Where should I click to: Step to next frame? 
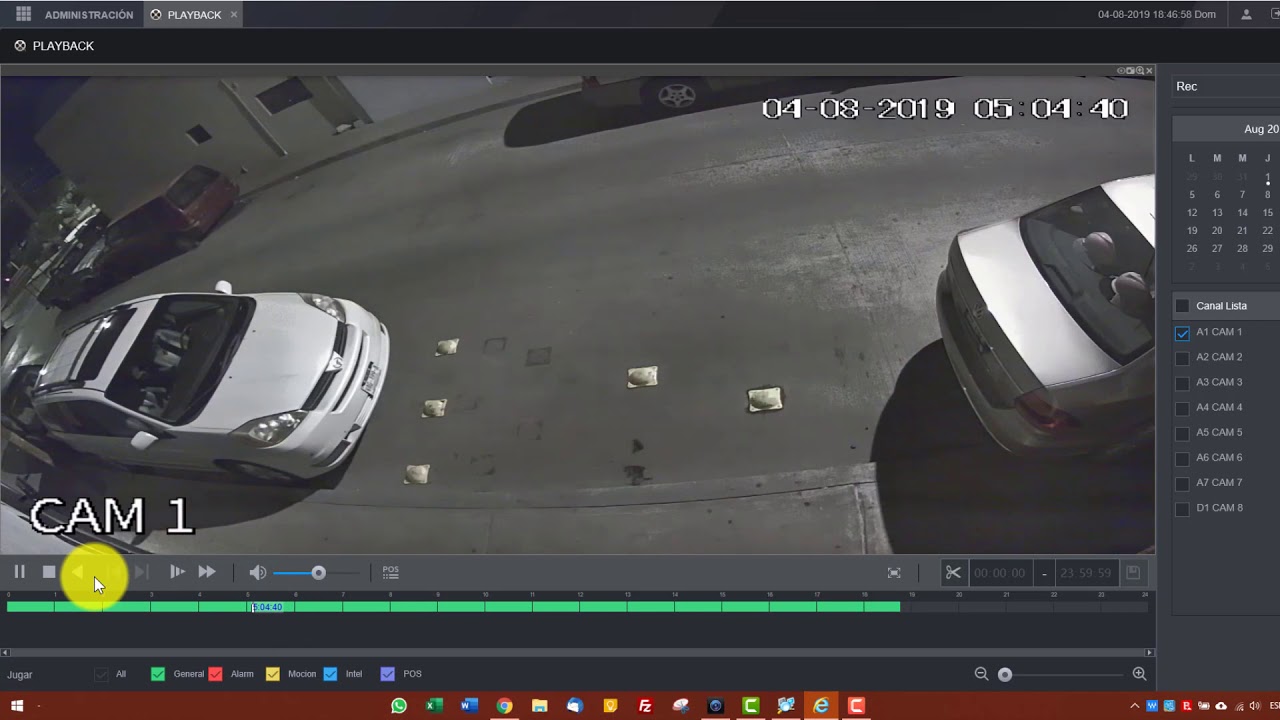coord(141,572)
